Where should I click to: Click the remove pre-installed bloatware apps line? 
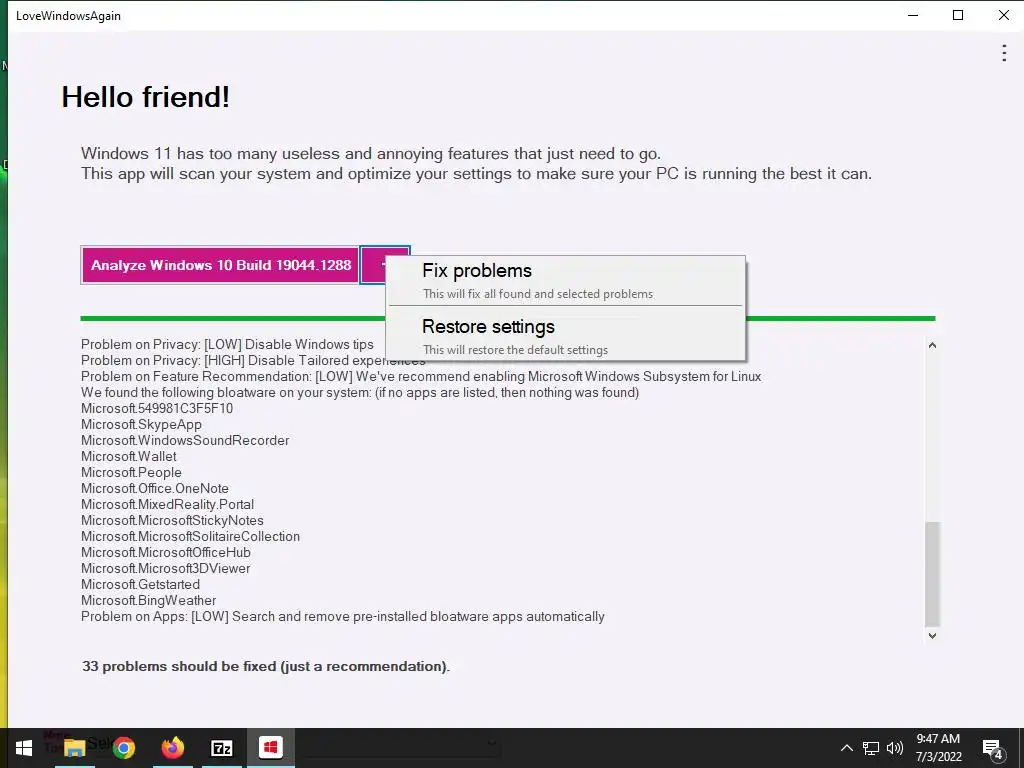click(x=343, y=616)
